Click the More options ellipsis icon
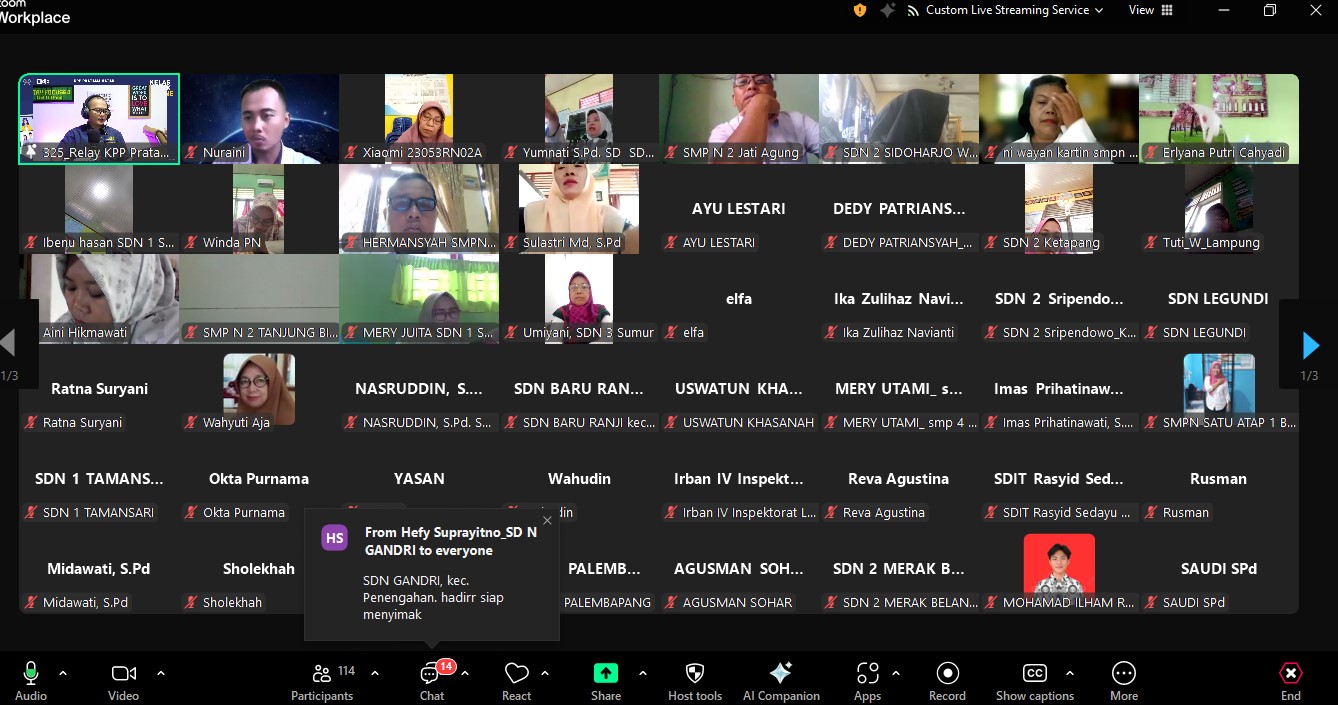This screenshot has width=1338, height=705. coord(1123,674)
